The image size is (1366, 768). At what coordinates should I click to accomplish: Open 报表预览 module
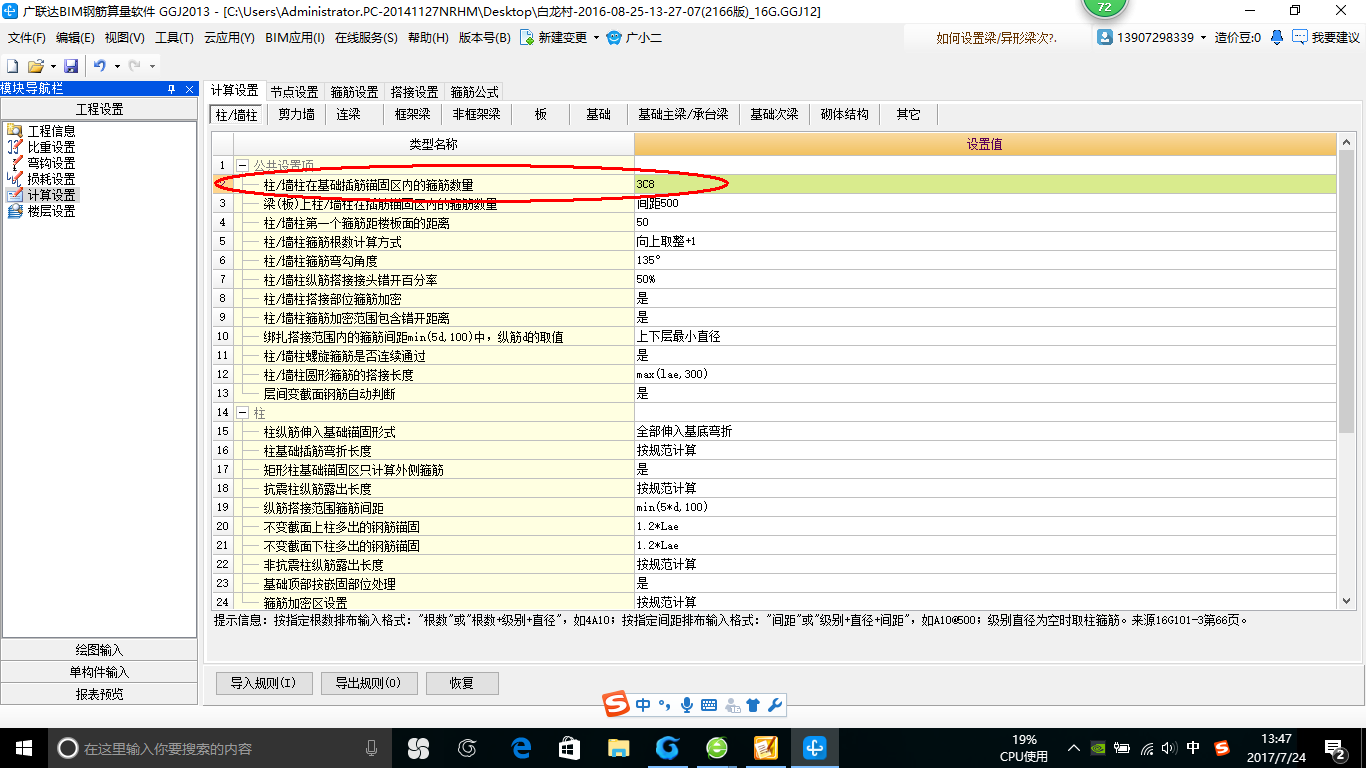click(x=99, y=694)
